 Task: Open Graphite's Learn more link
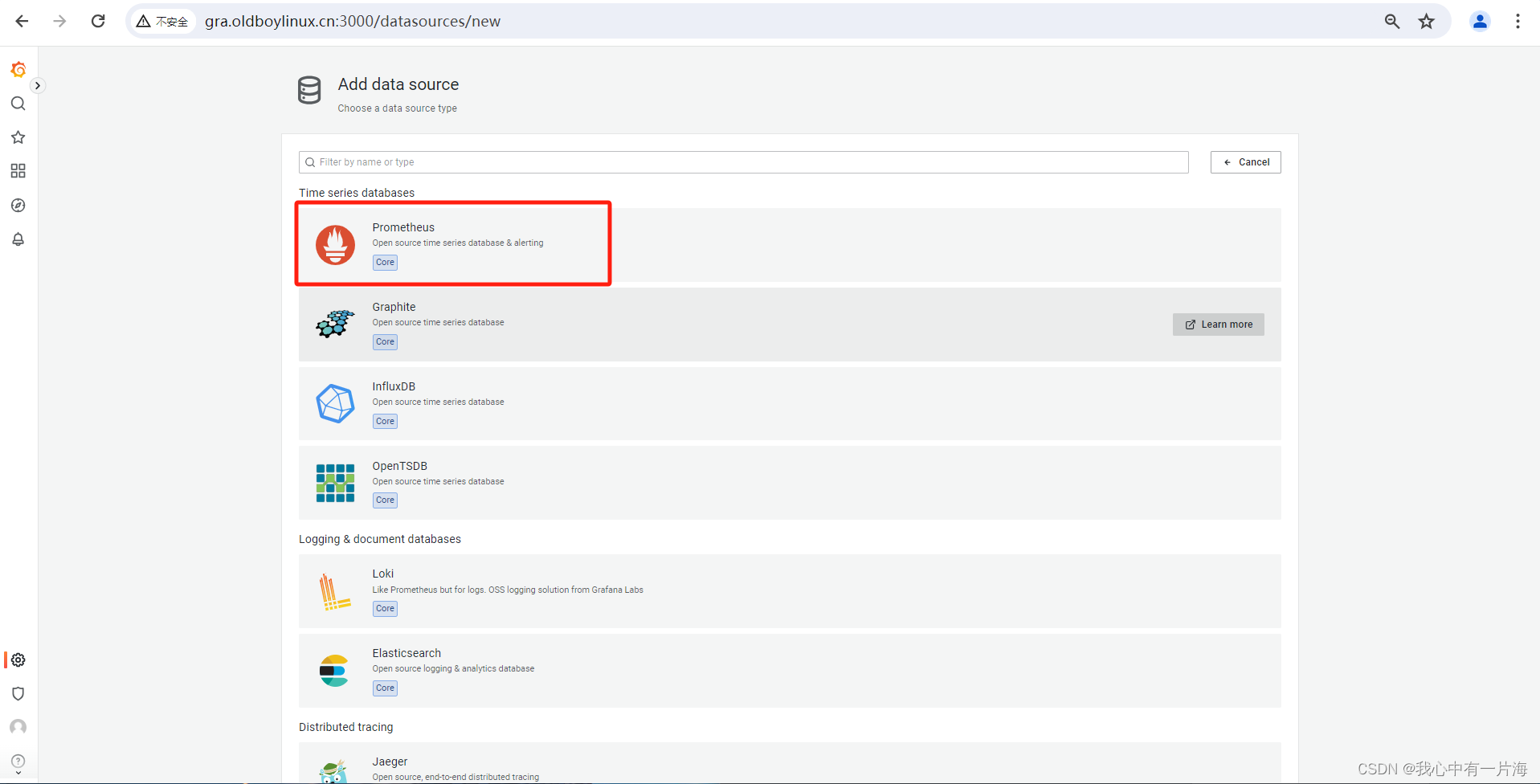tap(1218, 325)
